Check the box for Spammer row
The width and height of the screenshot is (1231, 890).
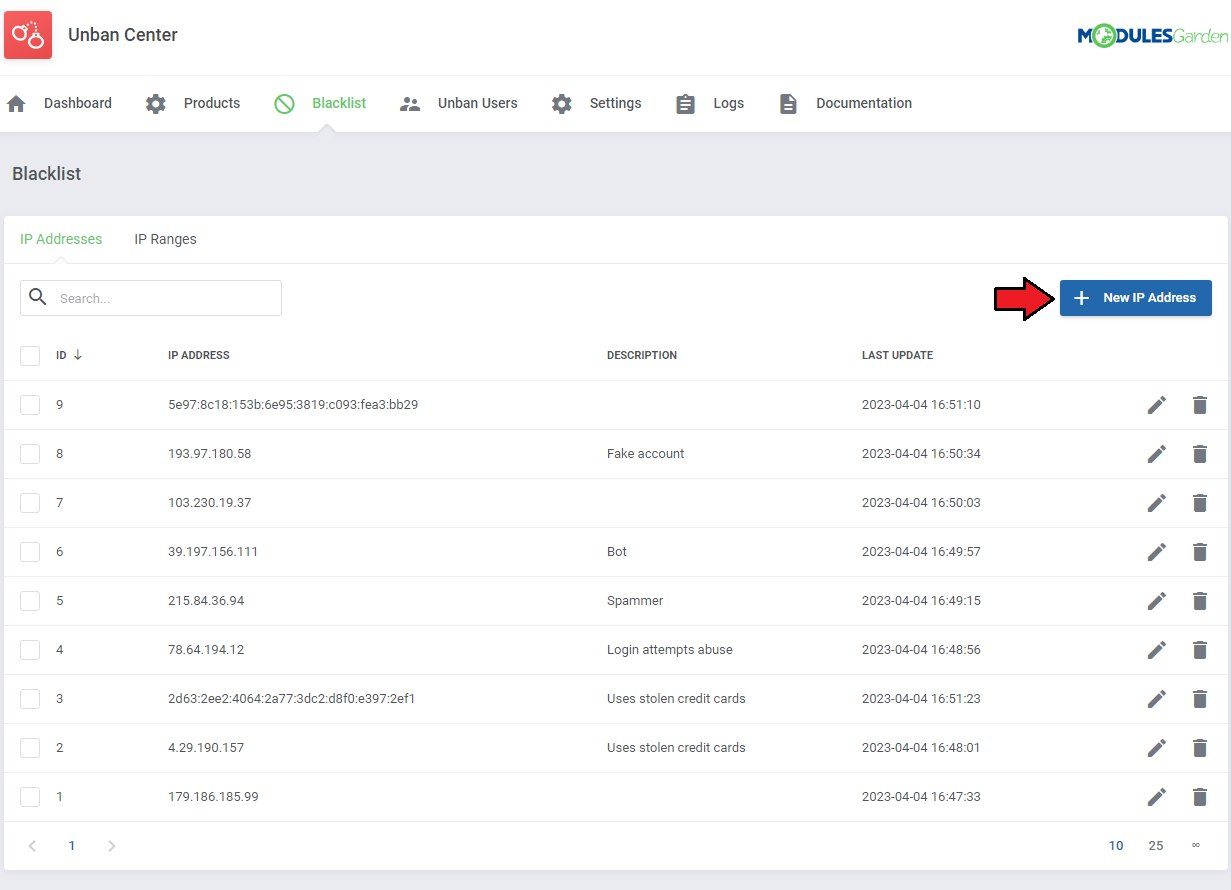tap(30, 601)
